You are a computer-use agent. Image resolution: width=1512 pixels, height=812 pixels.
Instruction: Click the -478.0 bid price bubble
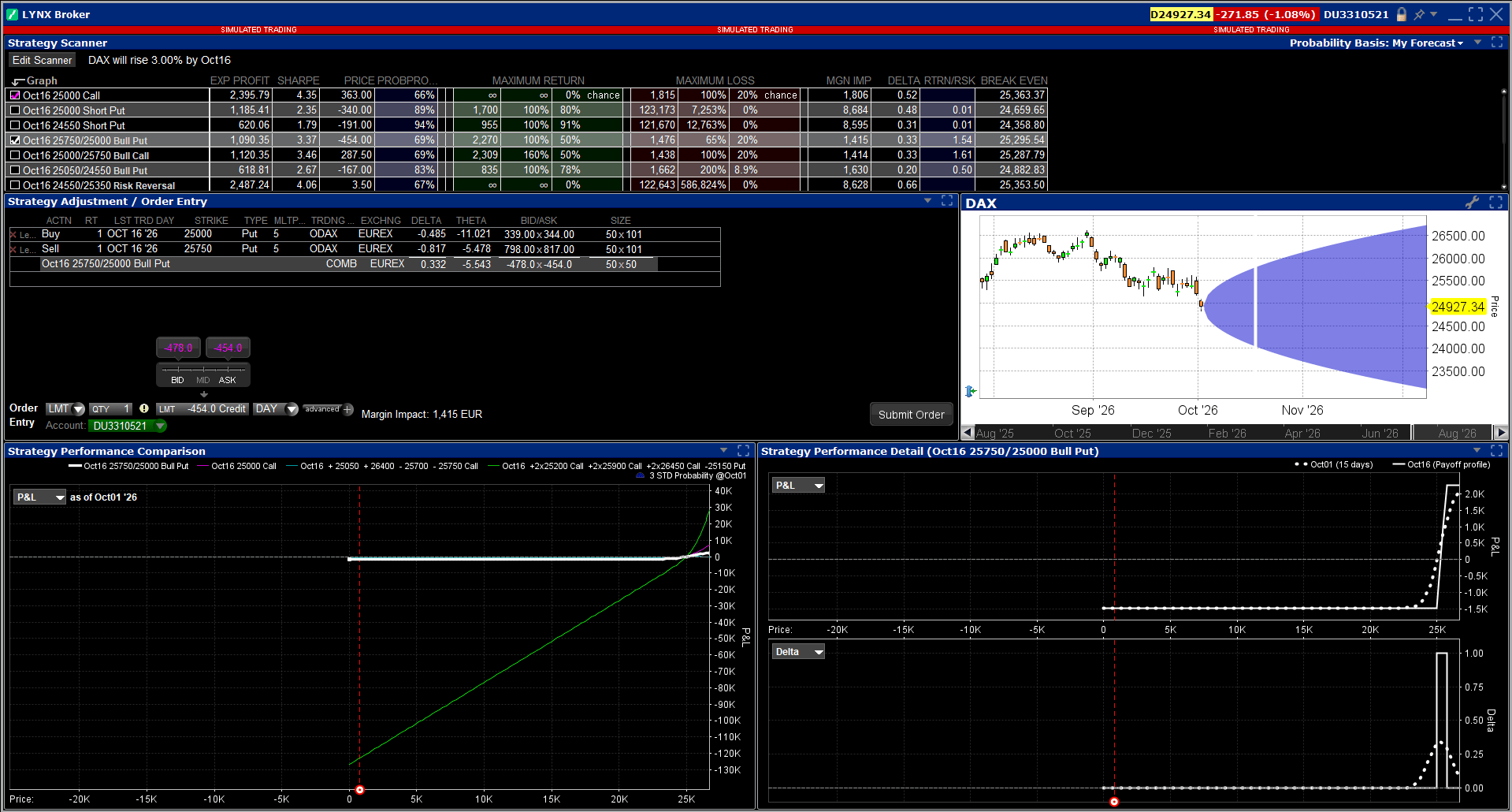click(178, 348)
